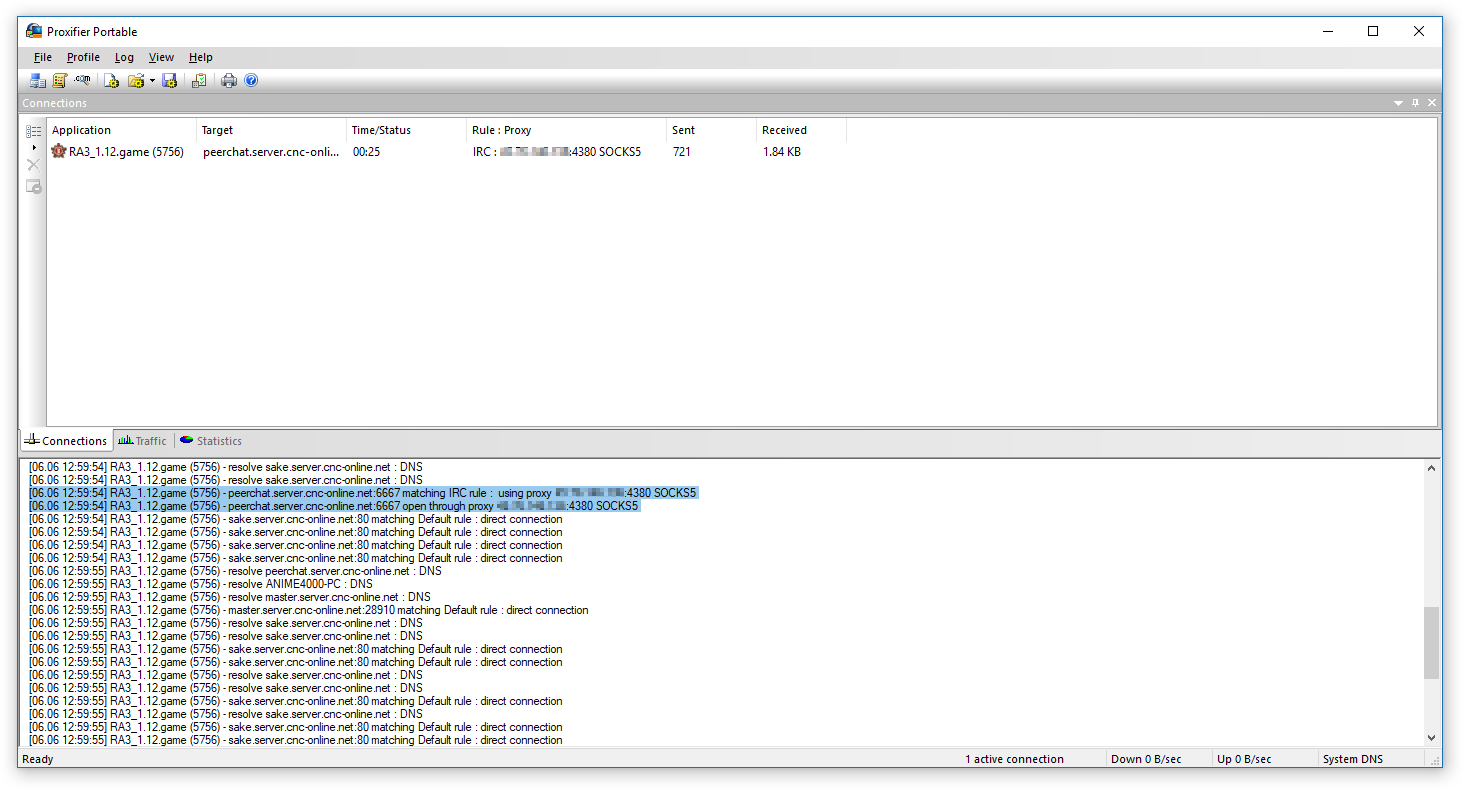Create a new profile via toolbar icon
The height and width of the screenshot is (790, 1464).
click(x=111, y=81)
